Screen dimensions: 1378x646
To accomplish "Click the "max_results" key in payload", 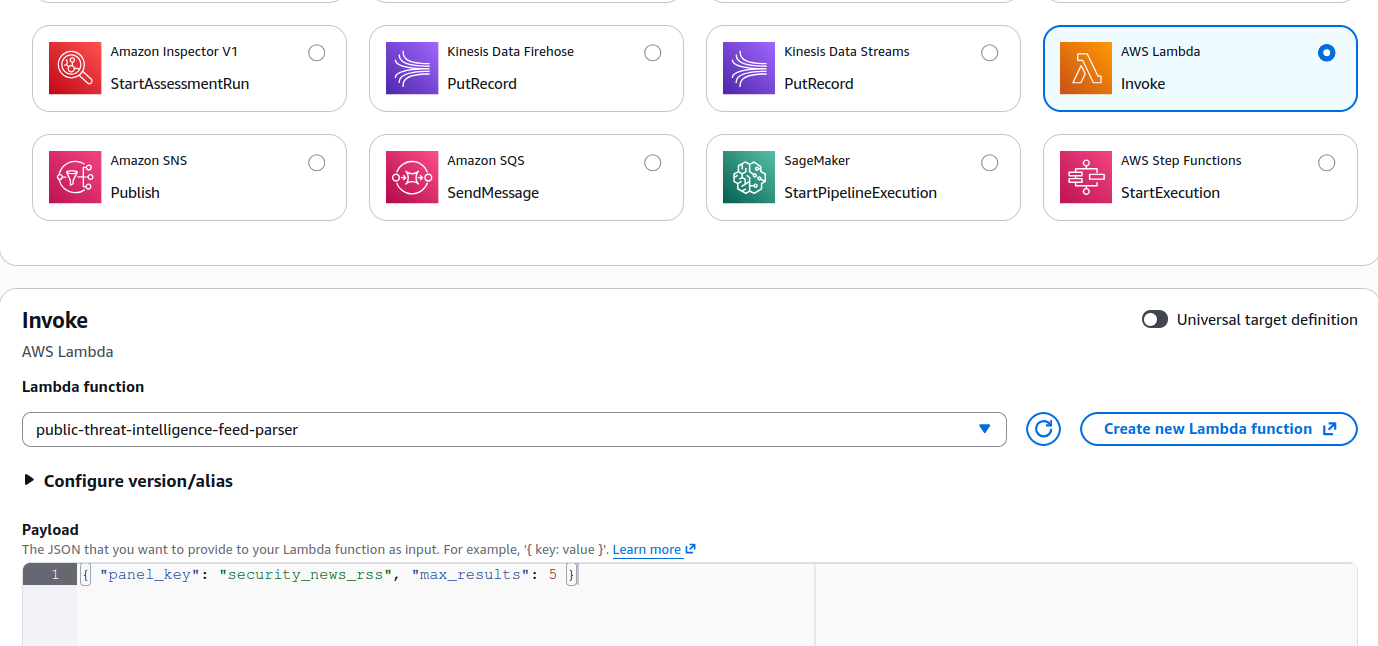I will pyautogui.click(x=471, y=575).
